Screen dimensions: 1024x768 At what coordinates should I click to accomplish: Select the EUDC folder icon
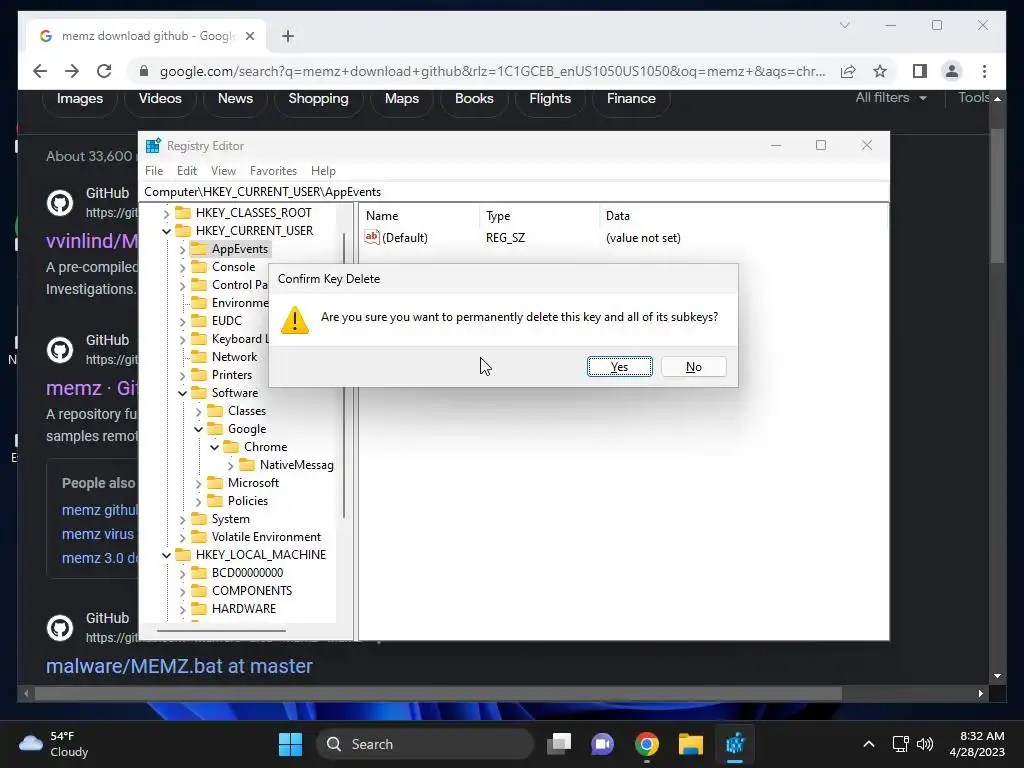click(x=199, y=321)
